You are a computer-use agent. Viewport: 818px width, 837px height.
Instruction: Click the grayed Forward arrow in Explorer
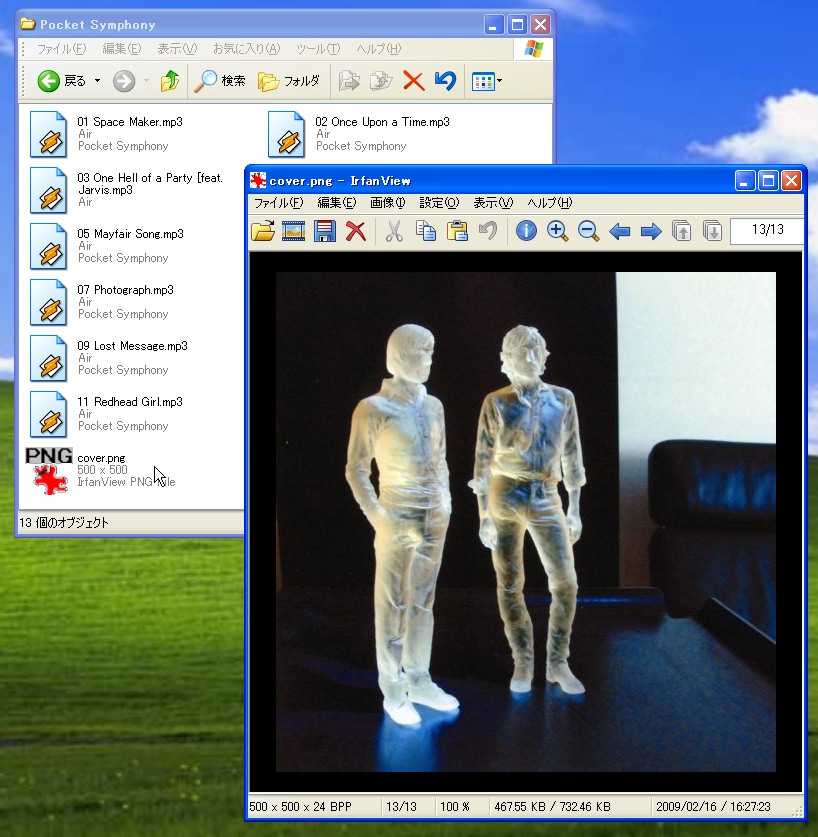coord(124,81)
